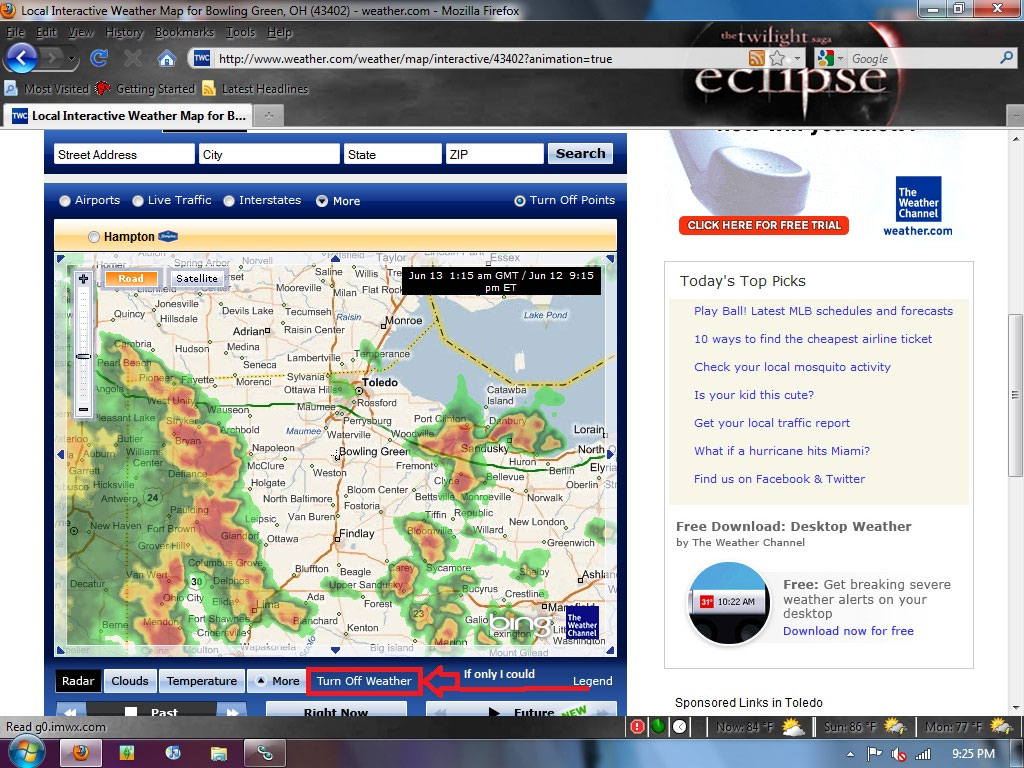This screenshot has width=1024, height=768.
Task: Open a new tab with the plus button
Action: coord(268,116)
